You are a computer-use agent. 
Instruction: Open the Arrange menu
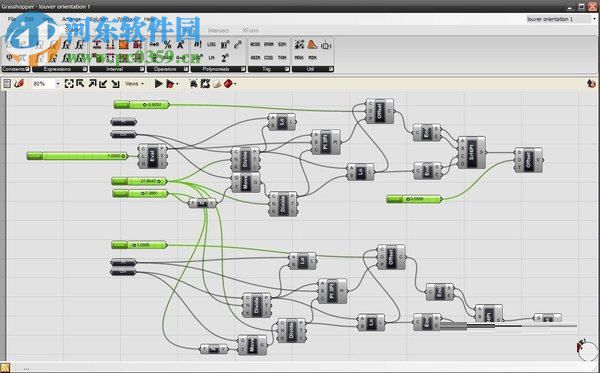click(72, 19)
